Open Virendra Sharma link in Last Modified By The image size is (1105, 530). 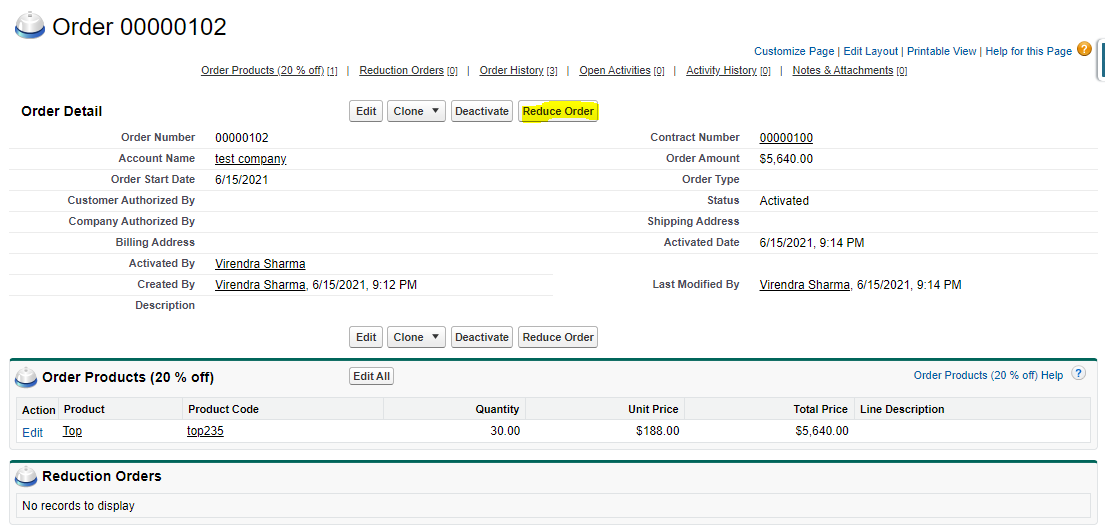coord(805,285)
